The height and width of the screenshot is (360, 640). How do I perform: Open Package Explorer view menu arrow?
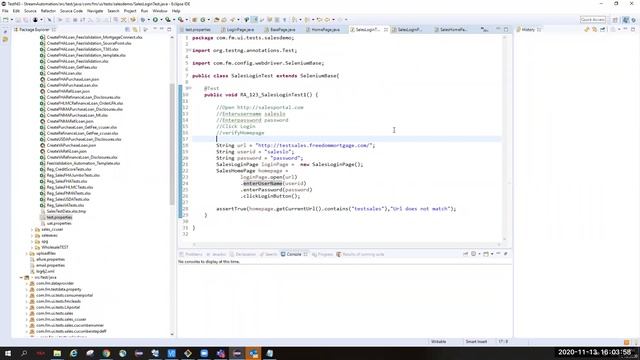[x=146, y=29]
